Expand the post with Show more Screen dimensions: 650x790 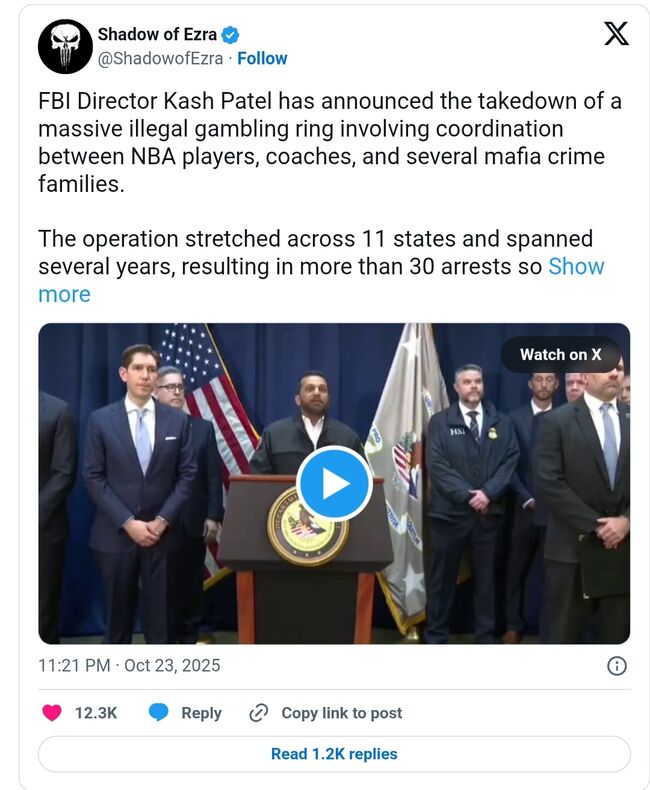[x=576, y=267]
